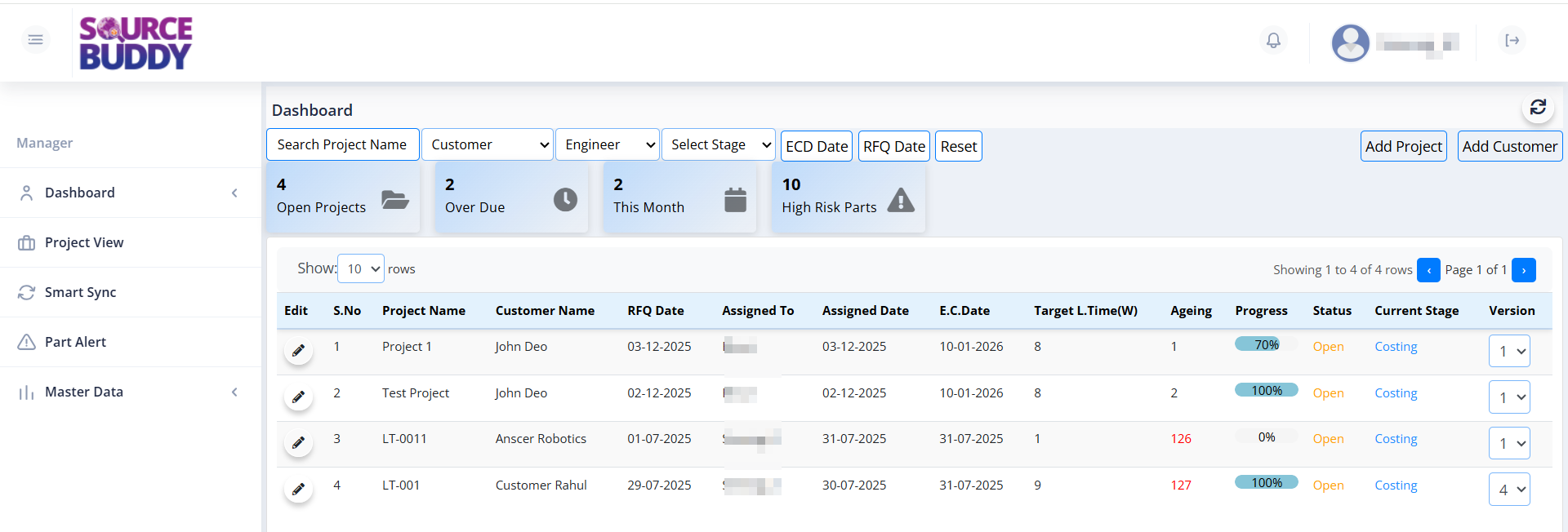Open Project View in the sidebar

point(84,242)
